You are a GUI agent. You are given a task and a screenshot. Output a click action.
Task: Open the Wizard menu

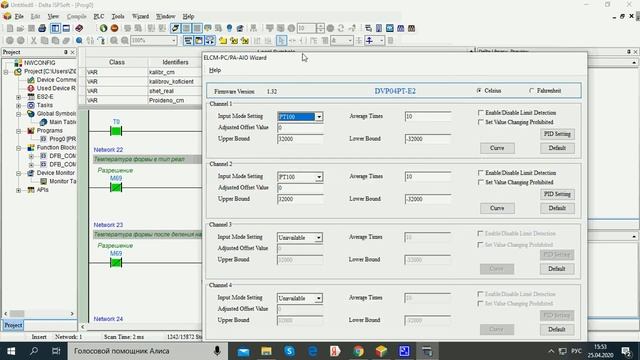140,16
